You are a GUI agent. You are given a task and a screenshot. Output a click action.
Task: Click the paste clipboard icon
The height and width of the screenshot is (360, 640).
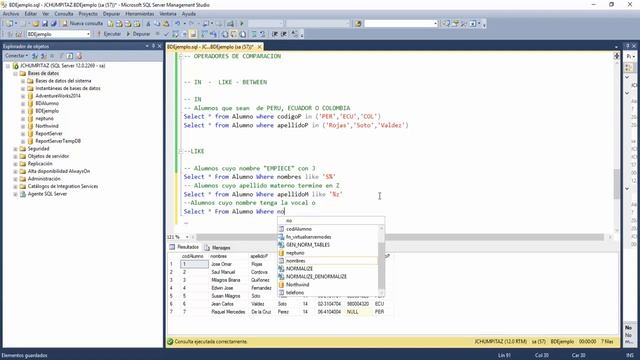pyautogui.click(x=166, y=24)
